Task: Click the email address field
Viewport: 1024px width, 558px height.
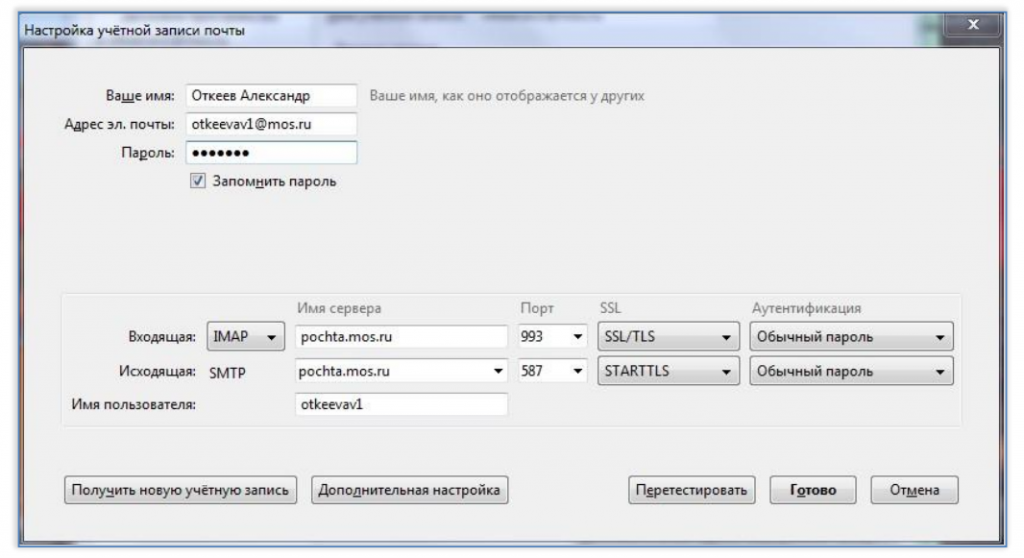Action: tap(271, 125)
